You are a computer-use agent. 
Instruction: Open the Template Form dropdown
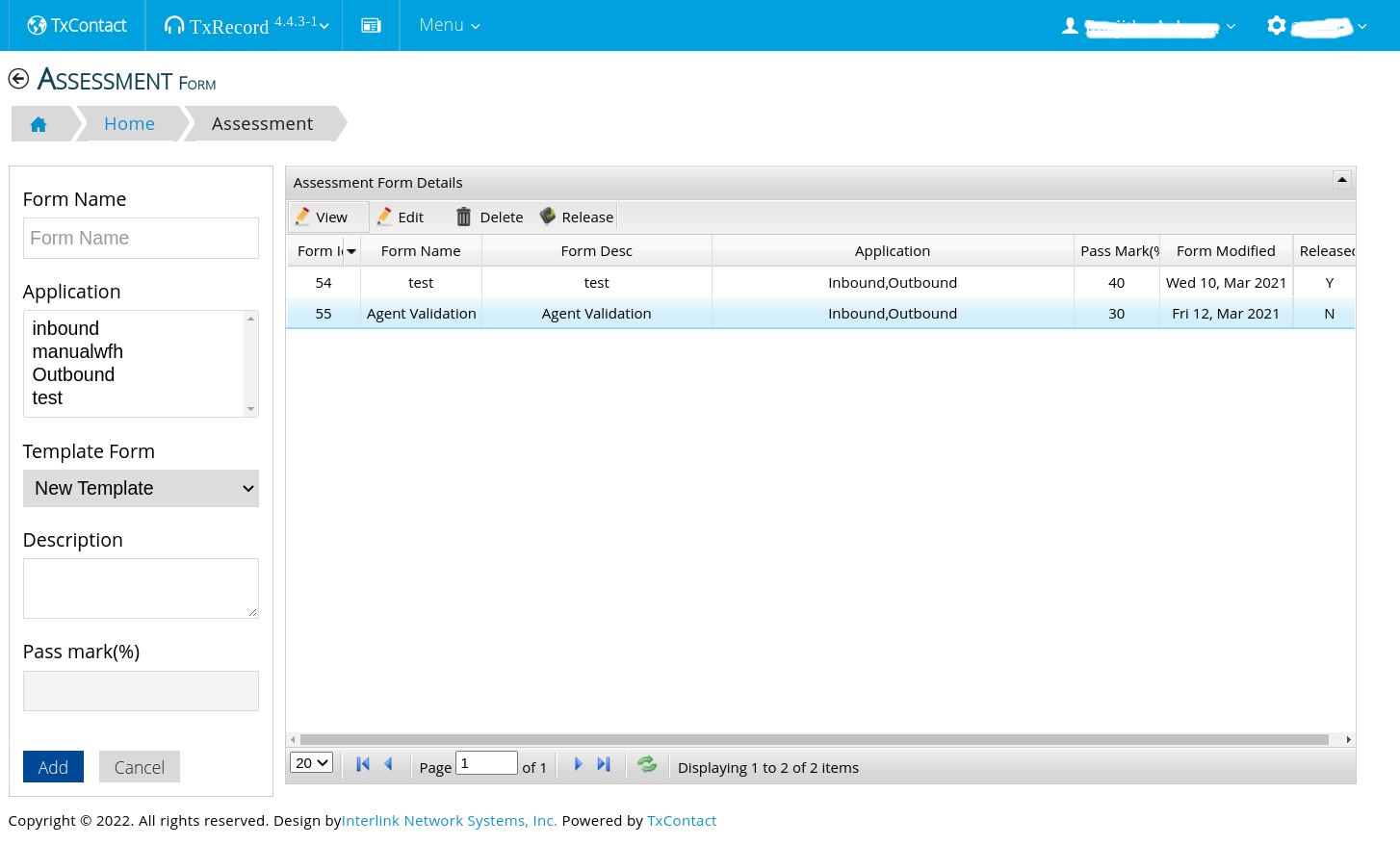pyautogui.click(x=141, y=488)
